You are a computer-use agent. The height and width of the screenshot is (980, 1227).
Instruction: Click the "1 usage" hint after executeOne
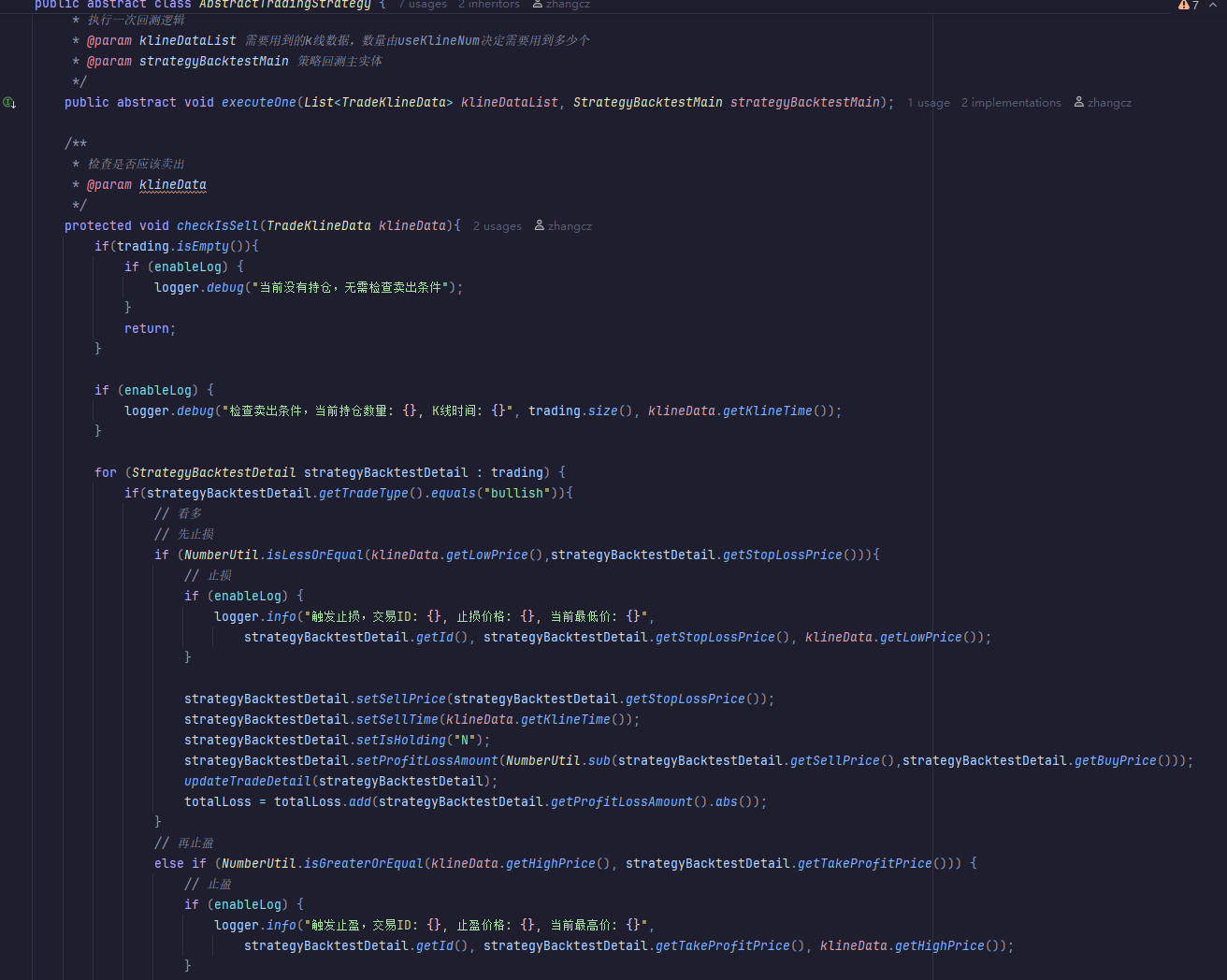(x=929, y=103)
